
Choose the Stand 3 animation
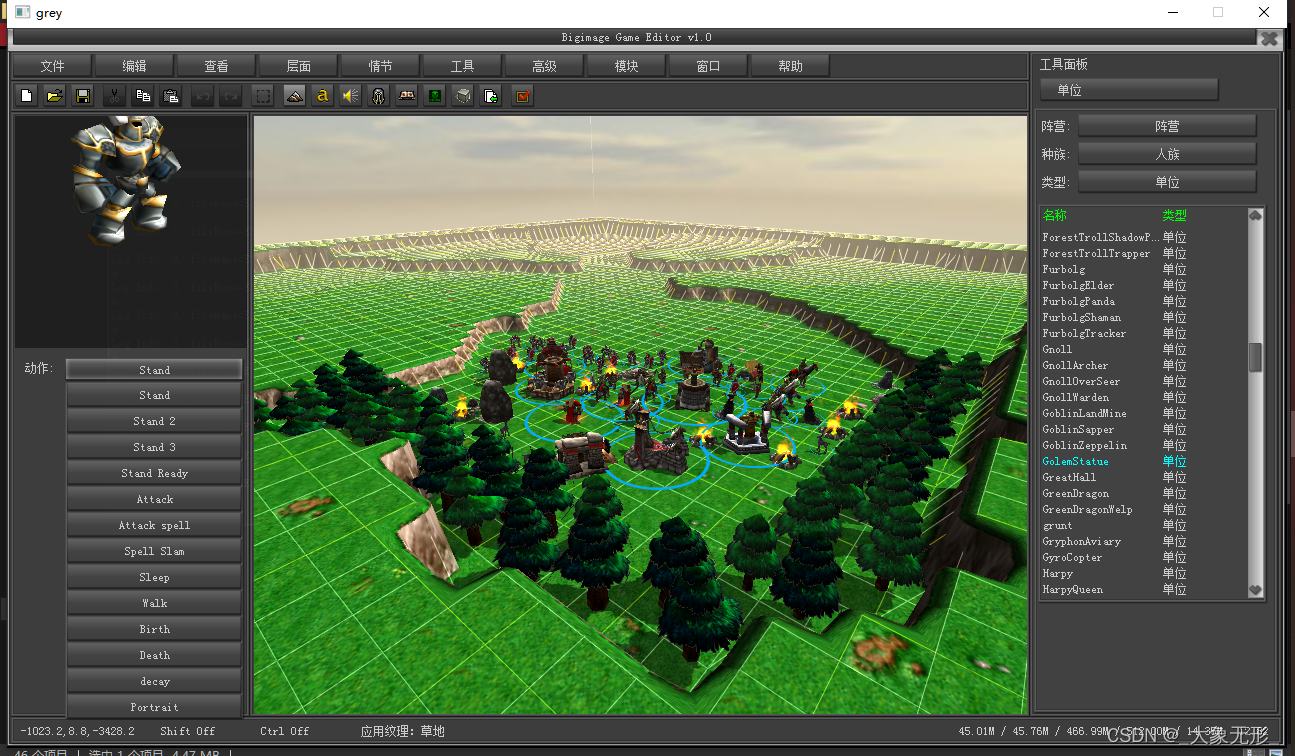(x=154, y=447)
